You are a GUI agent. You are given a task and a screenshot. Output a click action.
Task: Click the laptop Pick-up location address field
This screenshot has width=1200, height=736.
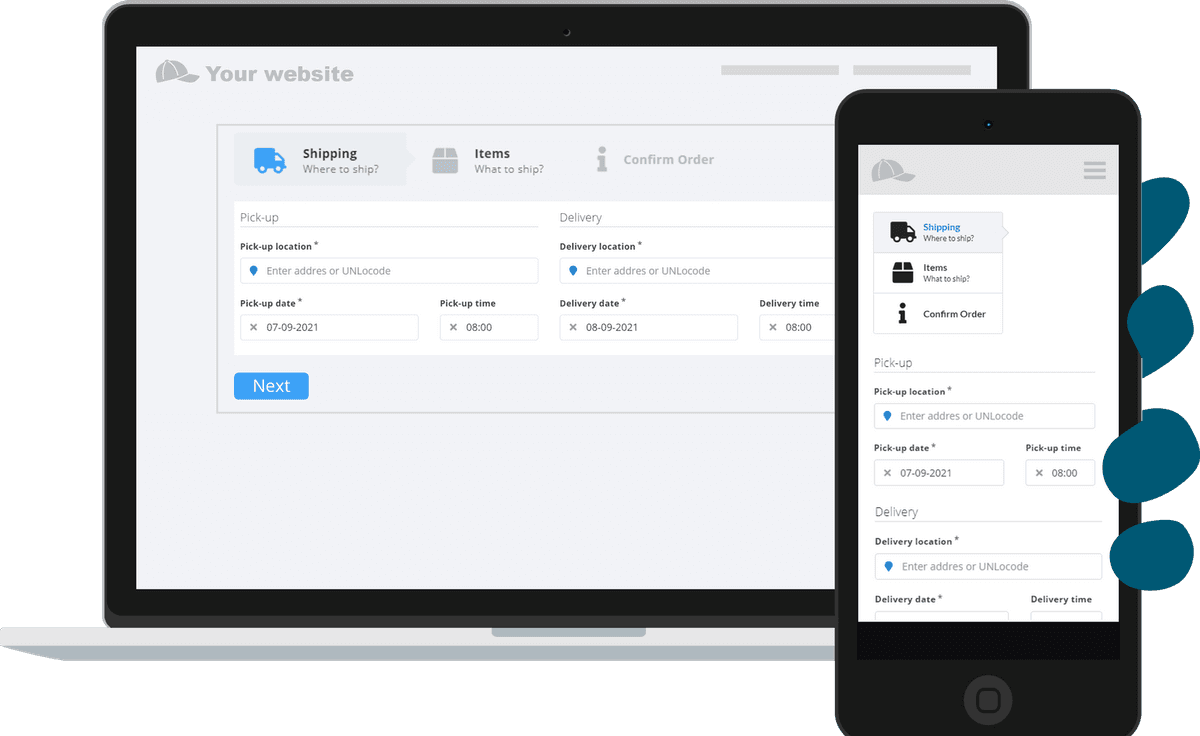395,271
